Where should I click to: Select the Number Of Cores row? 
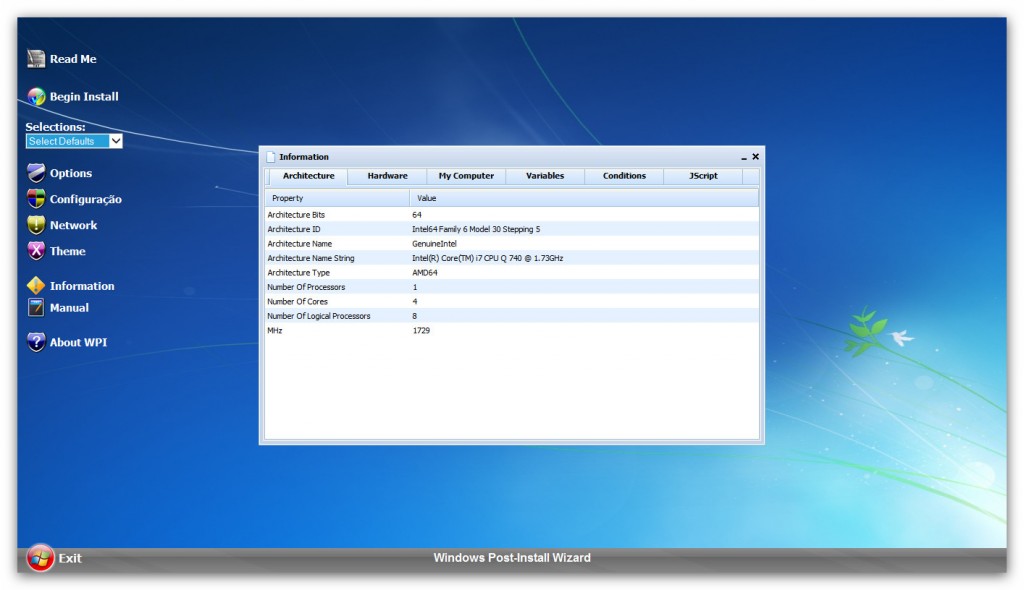click(511, 301)
